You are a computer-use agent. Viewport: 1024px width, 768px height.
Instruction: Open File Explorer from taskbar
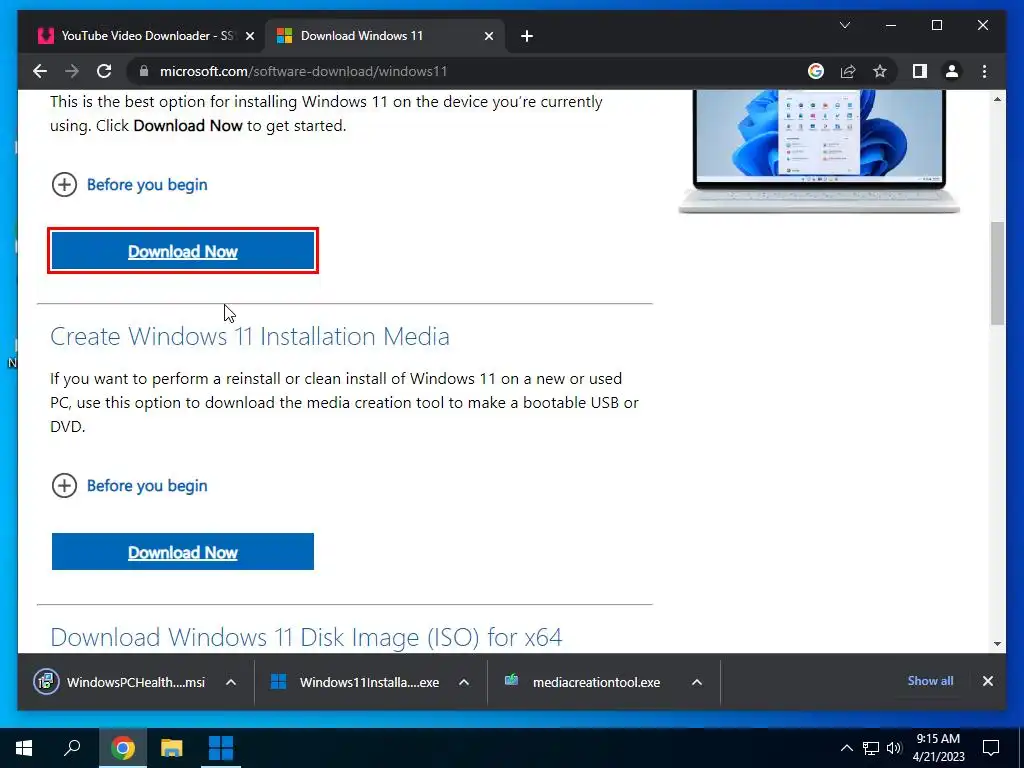[x=172, y=748]
